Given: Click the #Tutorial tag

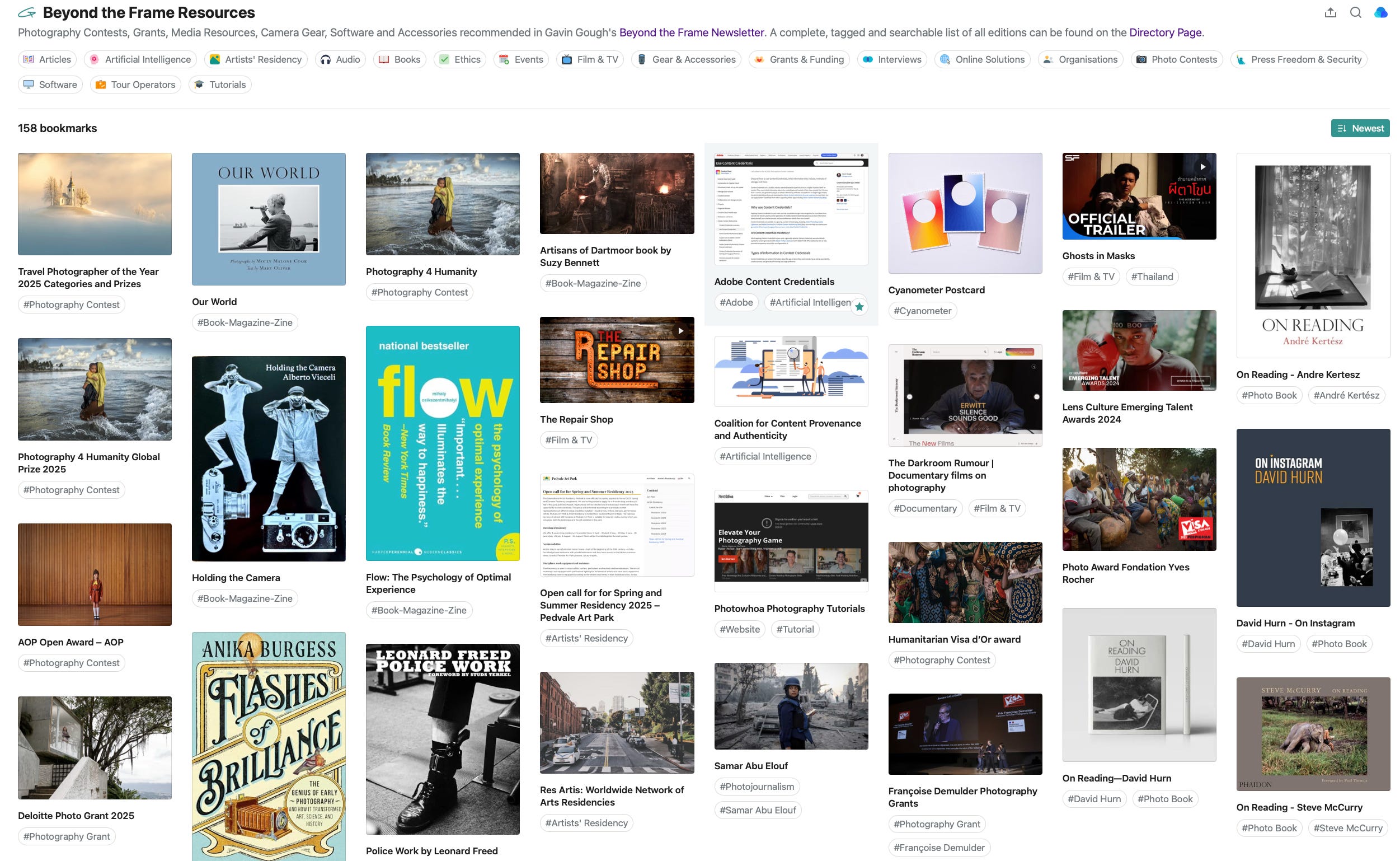Looking at the screenshot, I should click(x=795, y=629).
